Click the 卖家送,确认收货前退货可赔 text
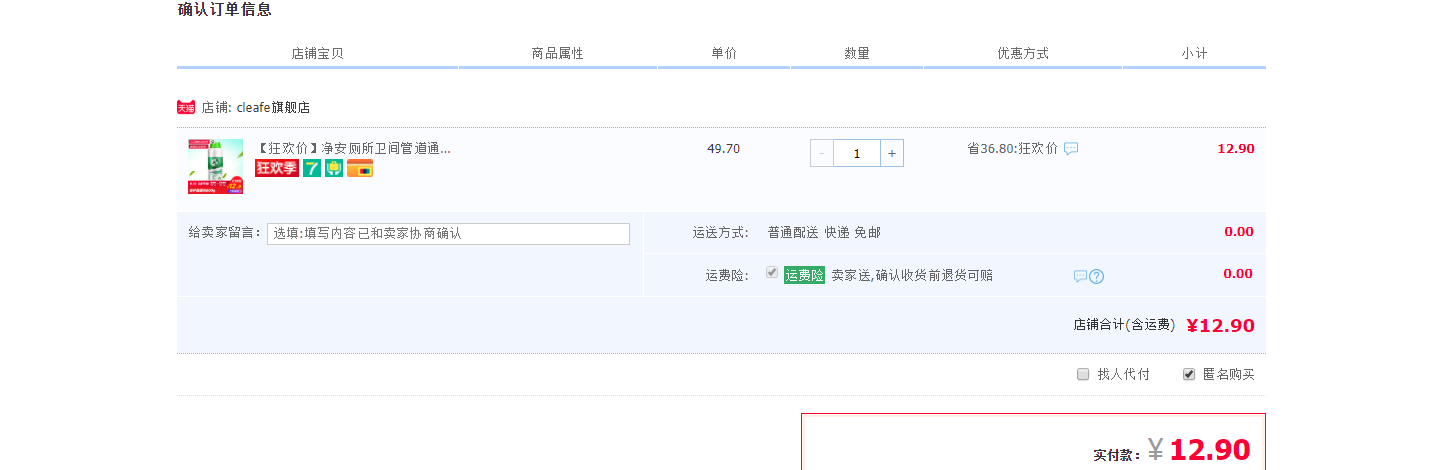 click(912, 275)
